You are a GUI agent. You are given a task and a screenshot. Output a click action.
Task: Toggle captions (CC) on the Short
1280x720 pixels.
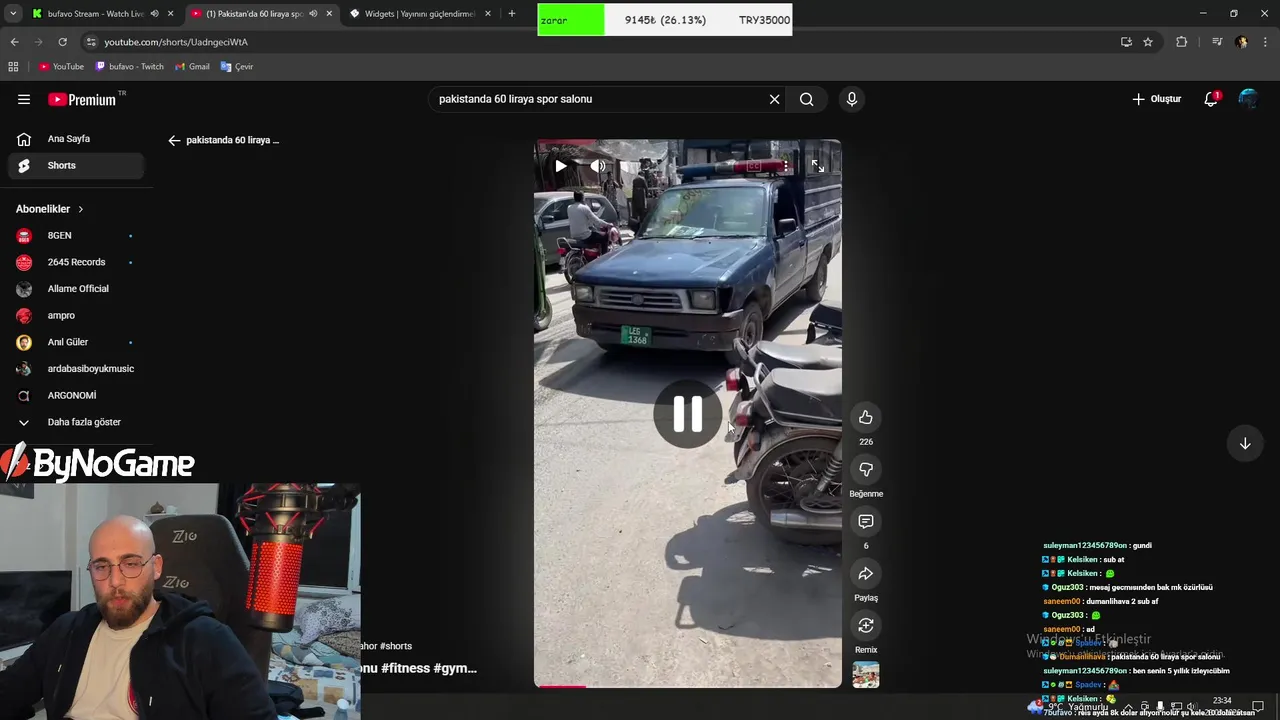click(754, 166)
